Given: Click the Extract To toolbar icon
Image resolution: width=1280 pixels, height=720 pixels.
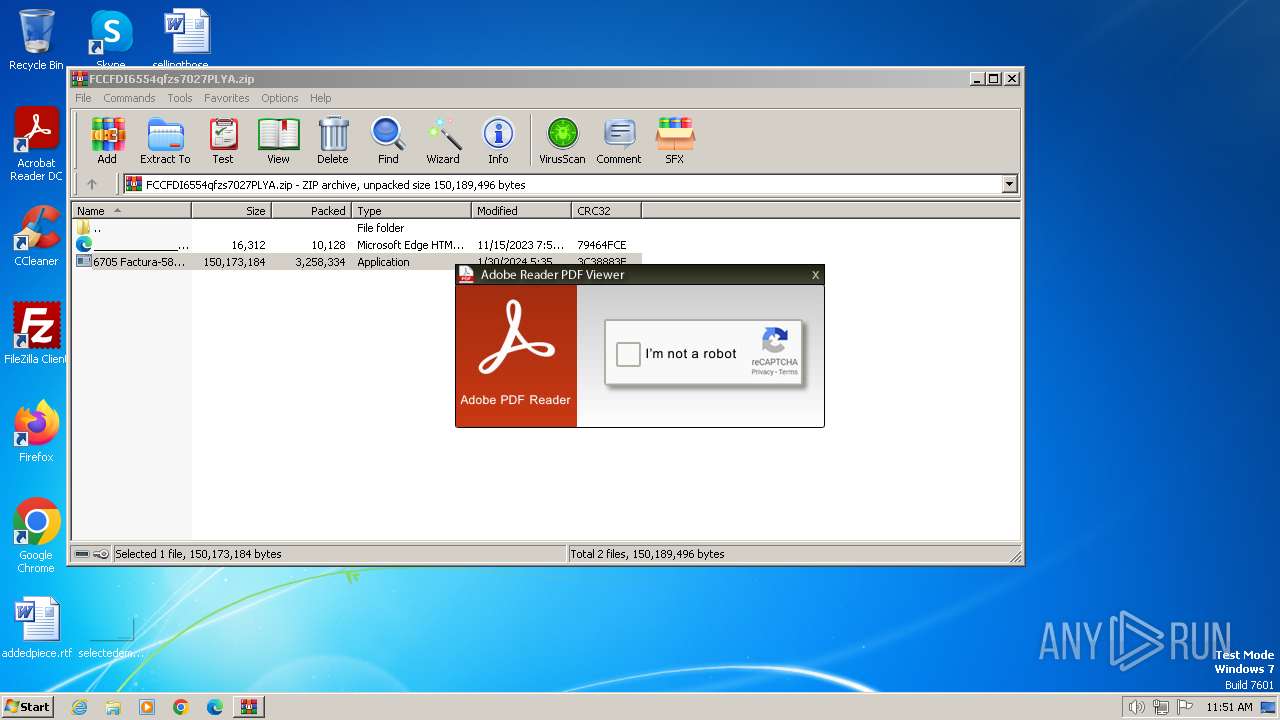Looking at the screenshot, I should [165, 140].
